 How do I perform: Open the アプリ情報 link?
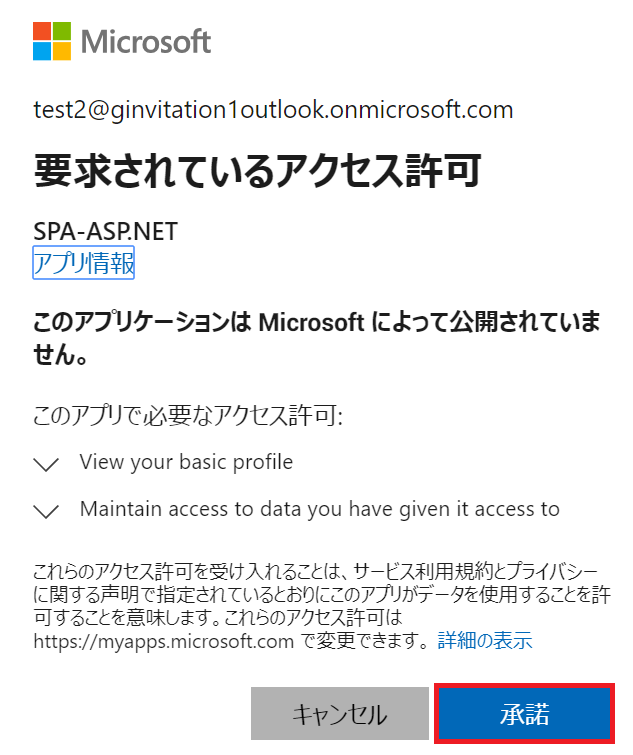84,264
